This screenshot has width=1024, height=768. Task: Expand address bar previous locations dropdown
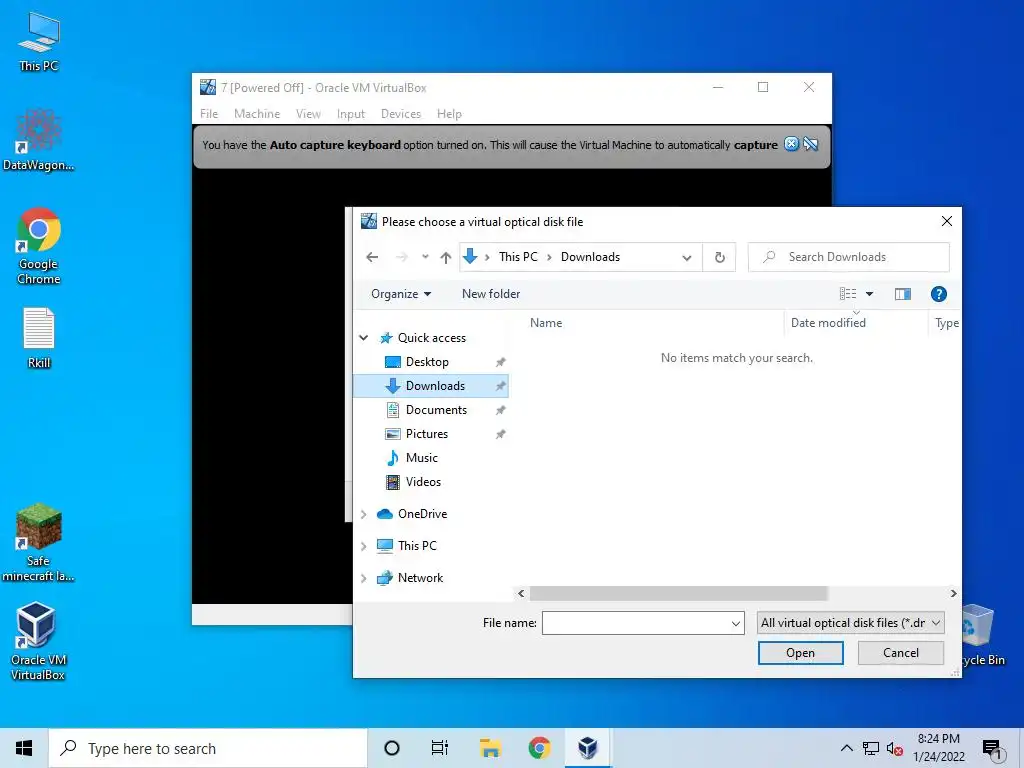click(687, 257)
